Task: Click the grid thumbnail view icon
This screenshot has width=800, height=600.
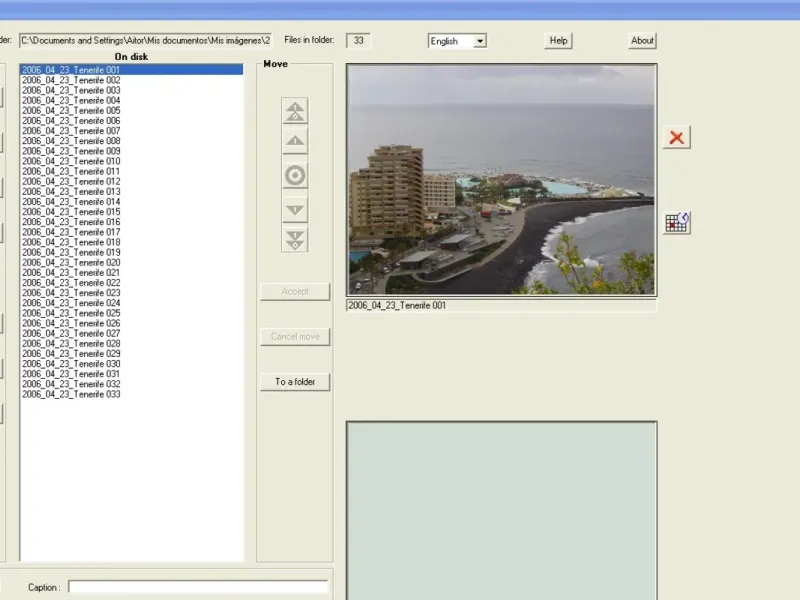Action: point(677,222)
